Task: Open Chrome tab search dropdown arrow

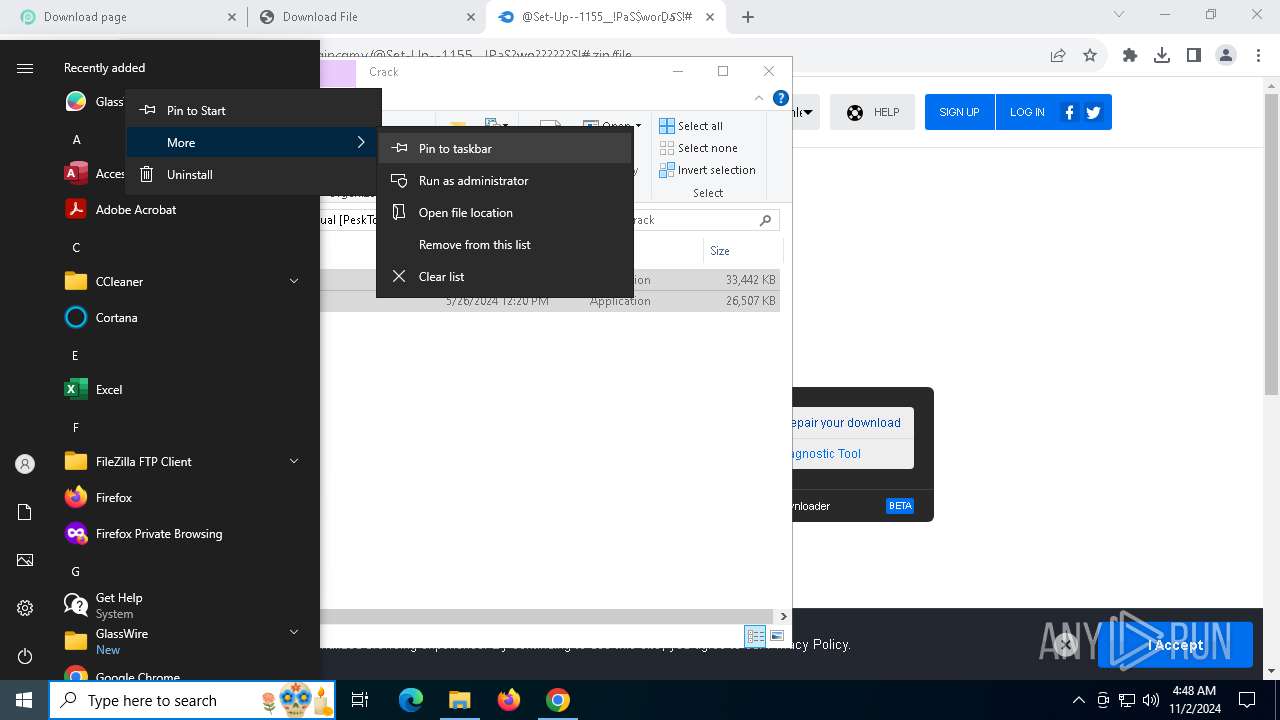Action: pos(1119,15)
